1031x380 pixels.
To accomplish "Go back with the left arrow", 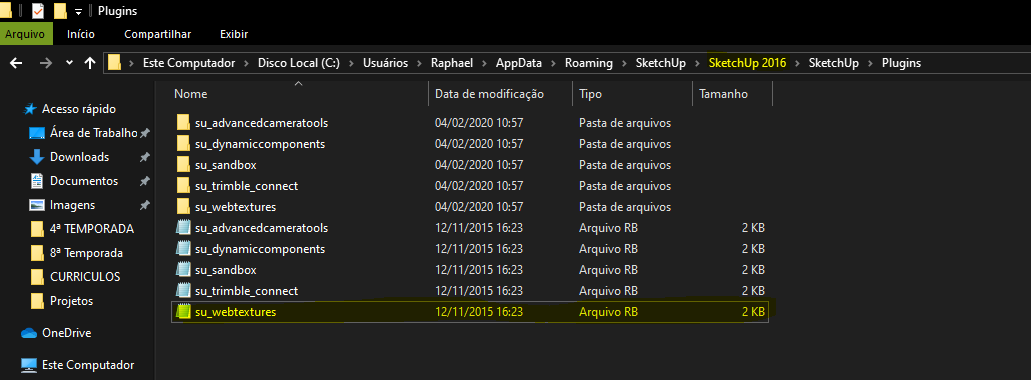I will tap(16, 63).
